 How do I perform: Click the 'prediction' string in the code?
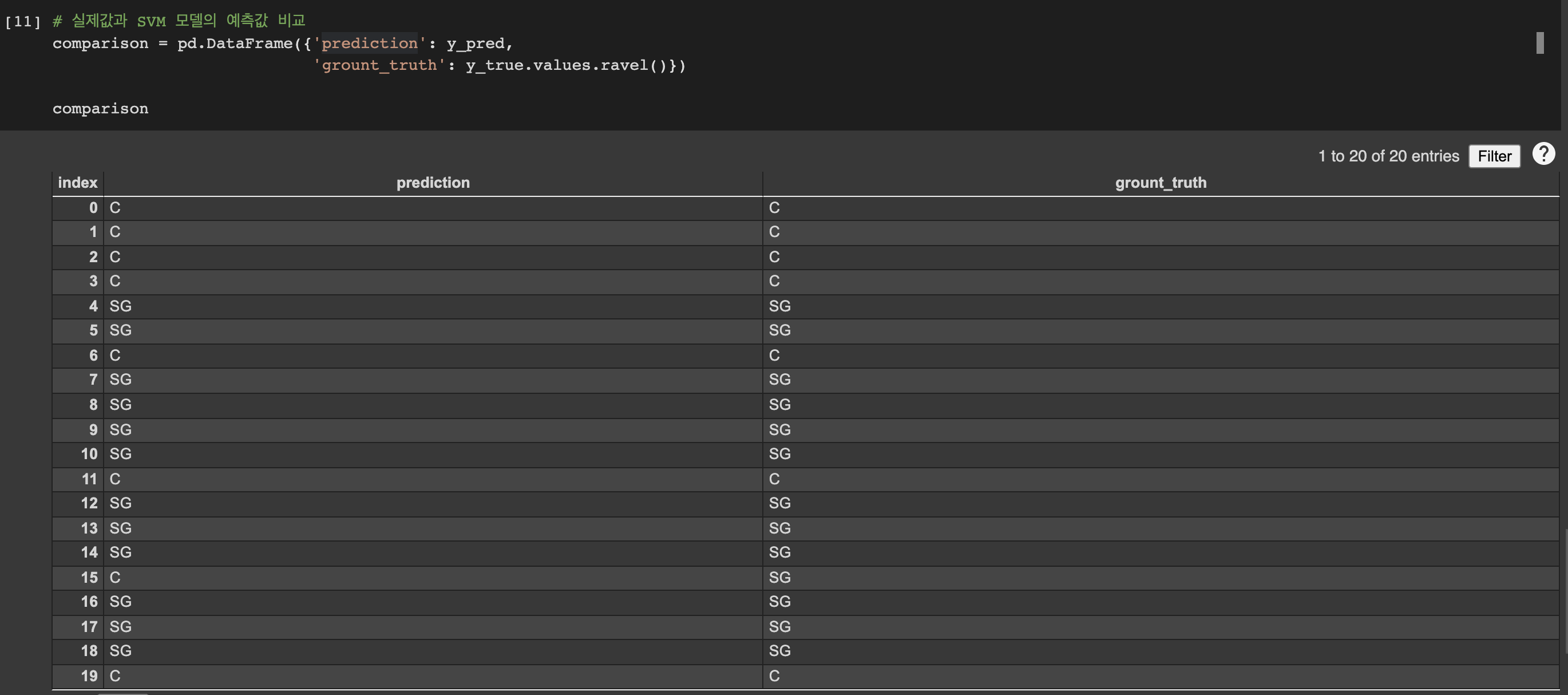[370, 44]
